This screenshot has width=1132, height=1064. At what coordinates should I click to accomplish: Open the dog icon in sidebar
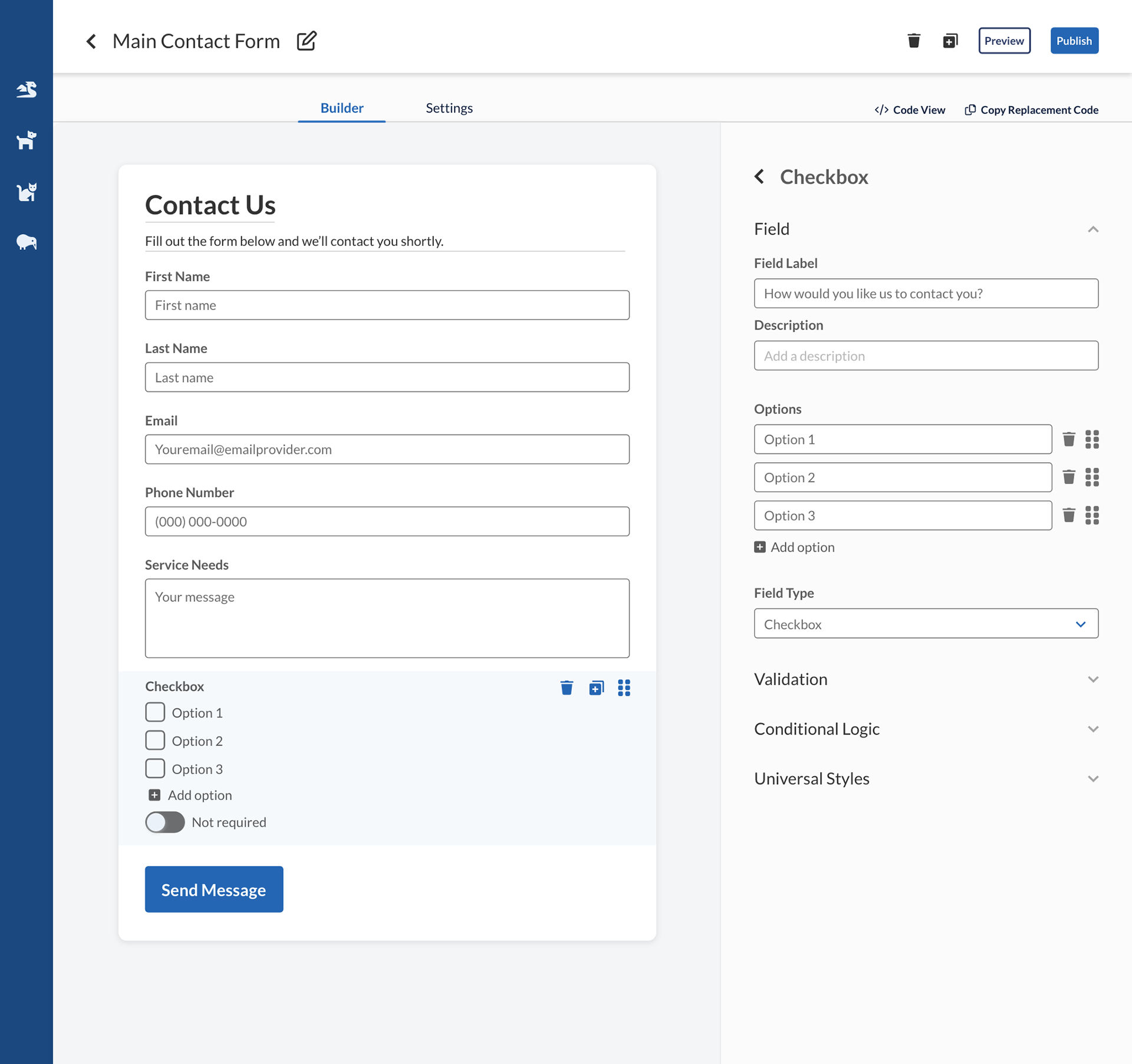coord(27,140)
